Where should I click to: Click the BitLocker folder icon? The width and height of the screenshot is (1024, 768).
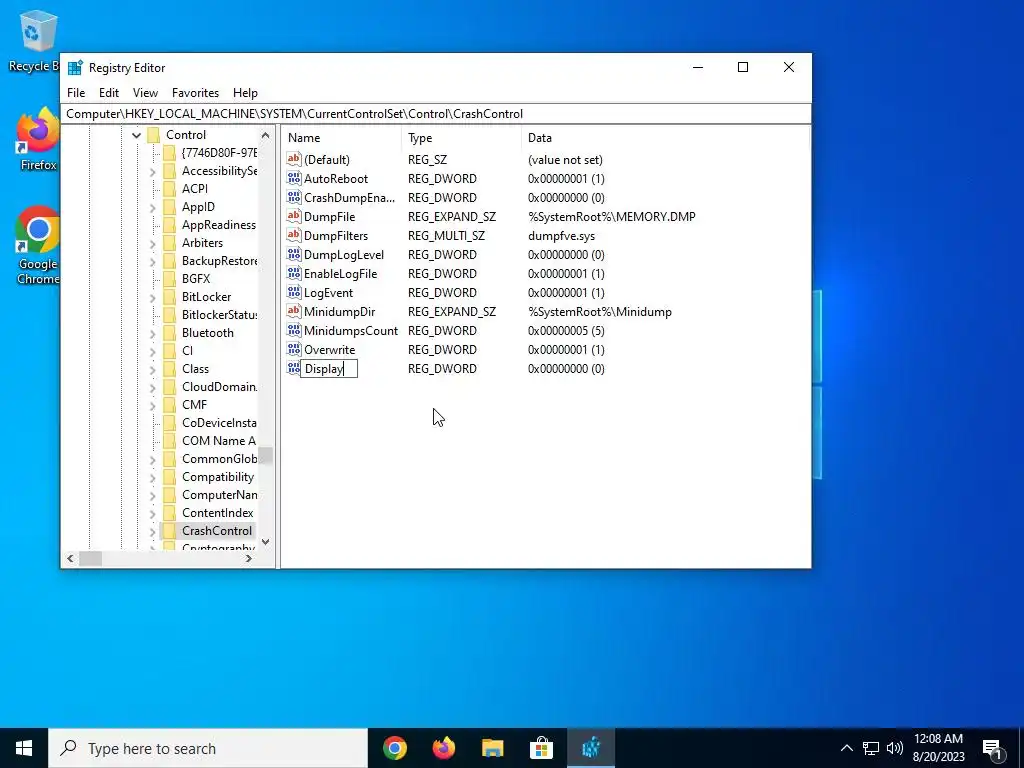click(169, 296)
